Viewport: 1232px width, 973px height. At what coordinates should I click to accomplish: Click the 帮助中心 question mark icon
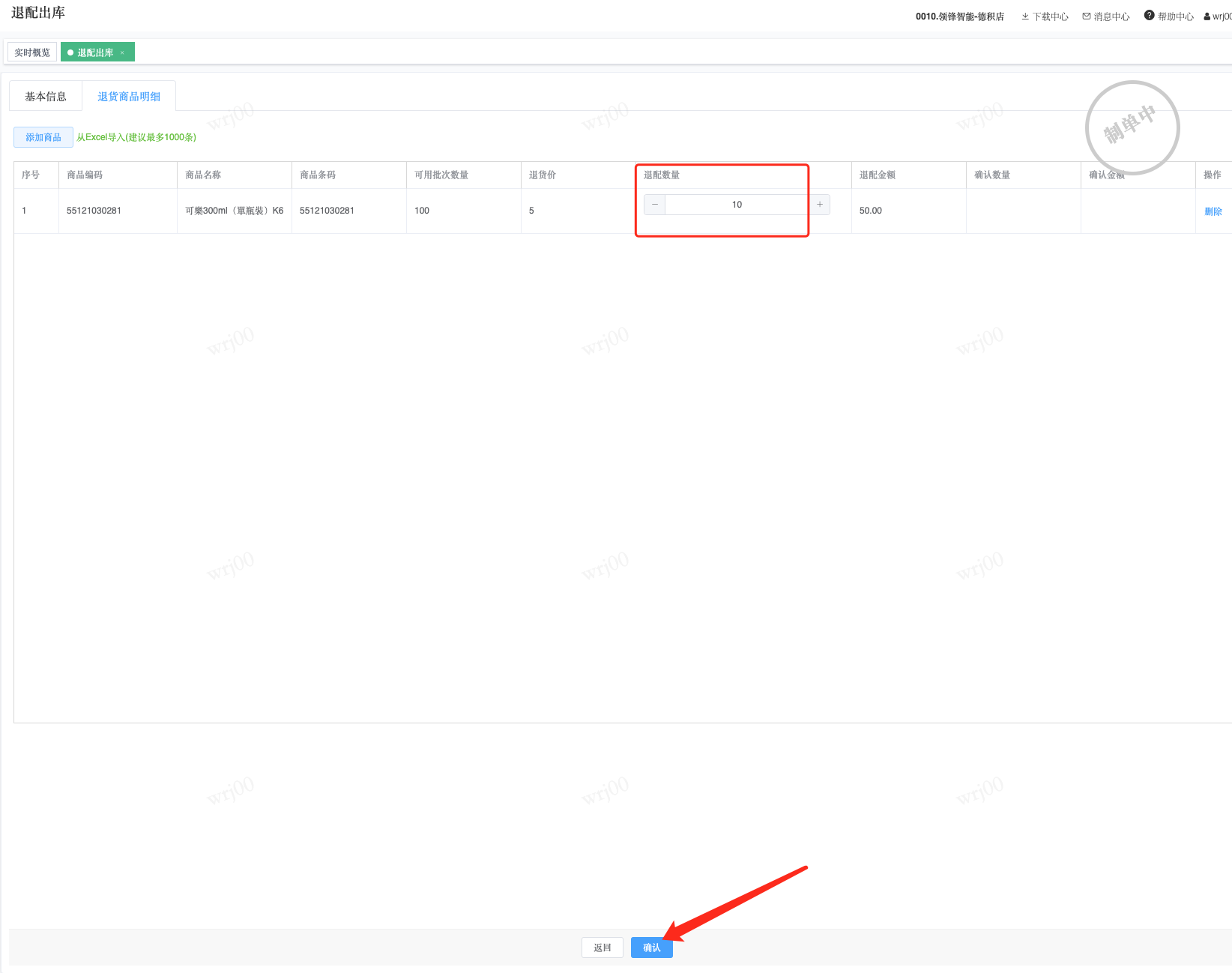click(x=1149, y=16)
